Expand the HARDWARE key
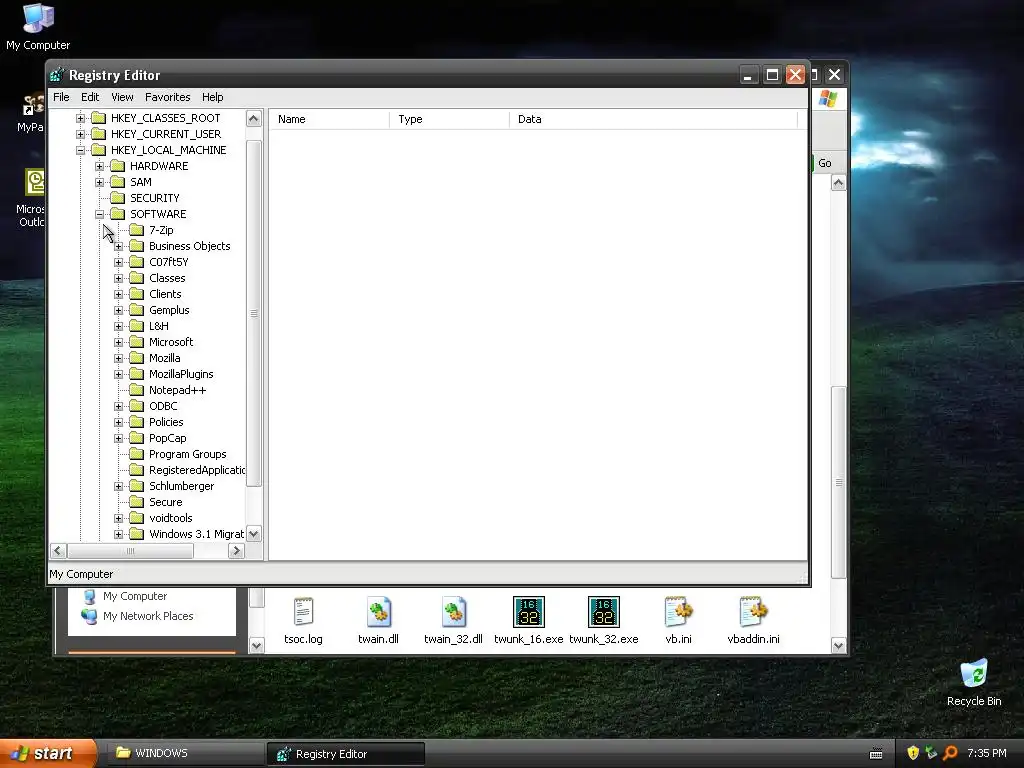Image resolution: width=1024 pixels, height=768 pixels. 99,166
